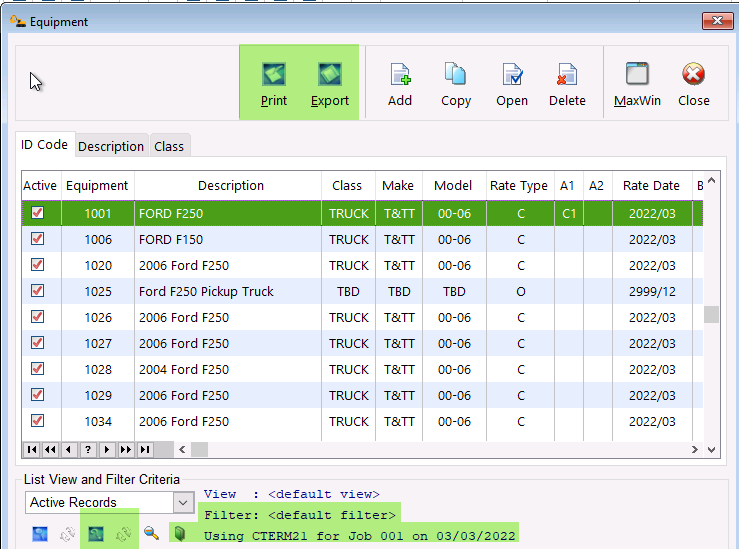The height and width of the screenshot is (549, 739).
Task: Click the '2999/12' rate date cell
Action: [x=652, y=292]
